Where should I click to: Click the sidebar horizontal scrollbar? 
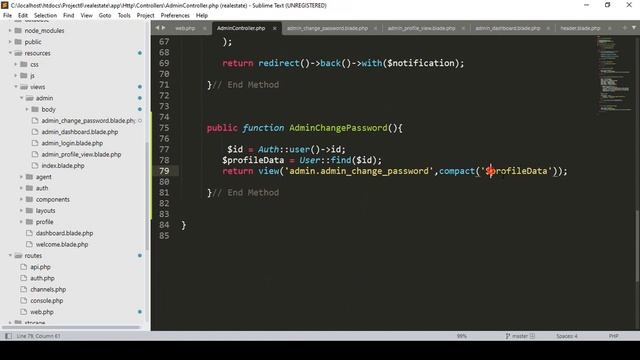click(x=71, y=327)
